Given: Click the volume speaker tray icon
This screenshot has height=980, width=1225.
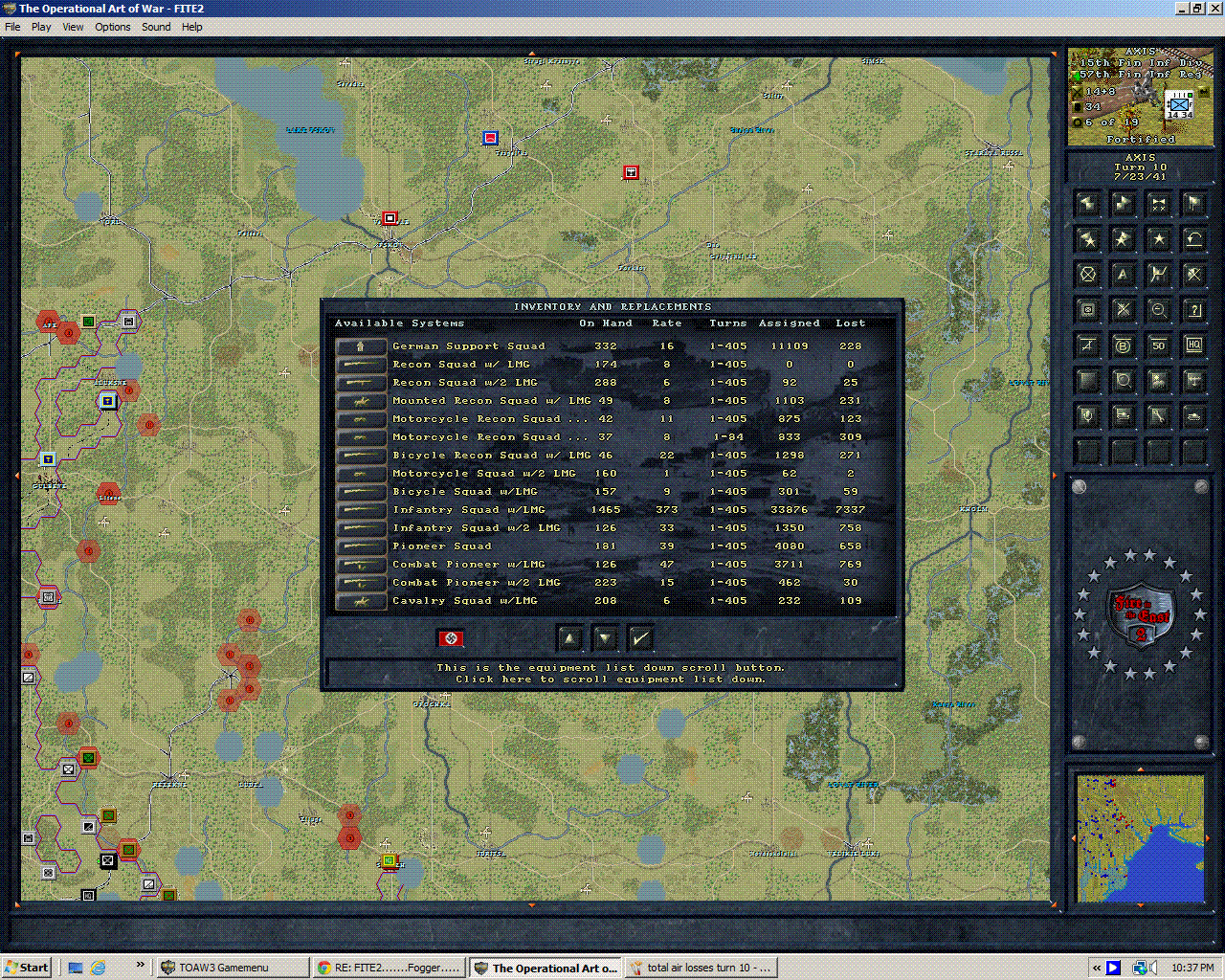Looking at the screenshot, I should coord(1153,968).
